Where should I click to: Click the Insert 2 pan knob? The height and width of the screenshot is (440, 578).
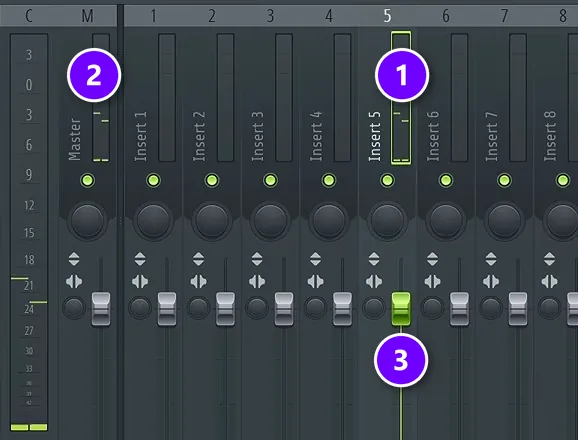tap(212, 220)
